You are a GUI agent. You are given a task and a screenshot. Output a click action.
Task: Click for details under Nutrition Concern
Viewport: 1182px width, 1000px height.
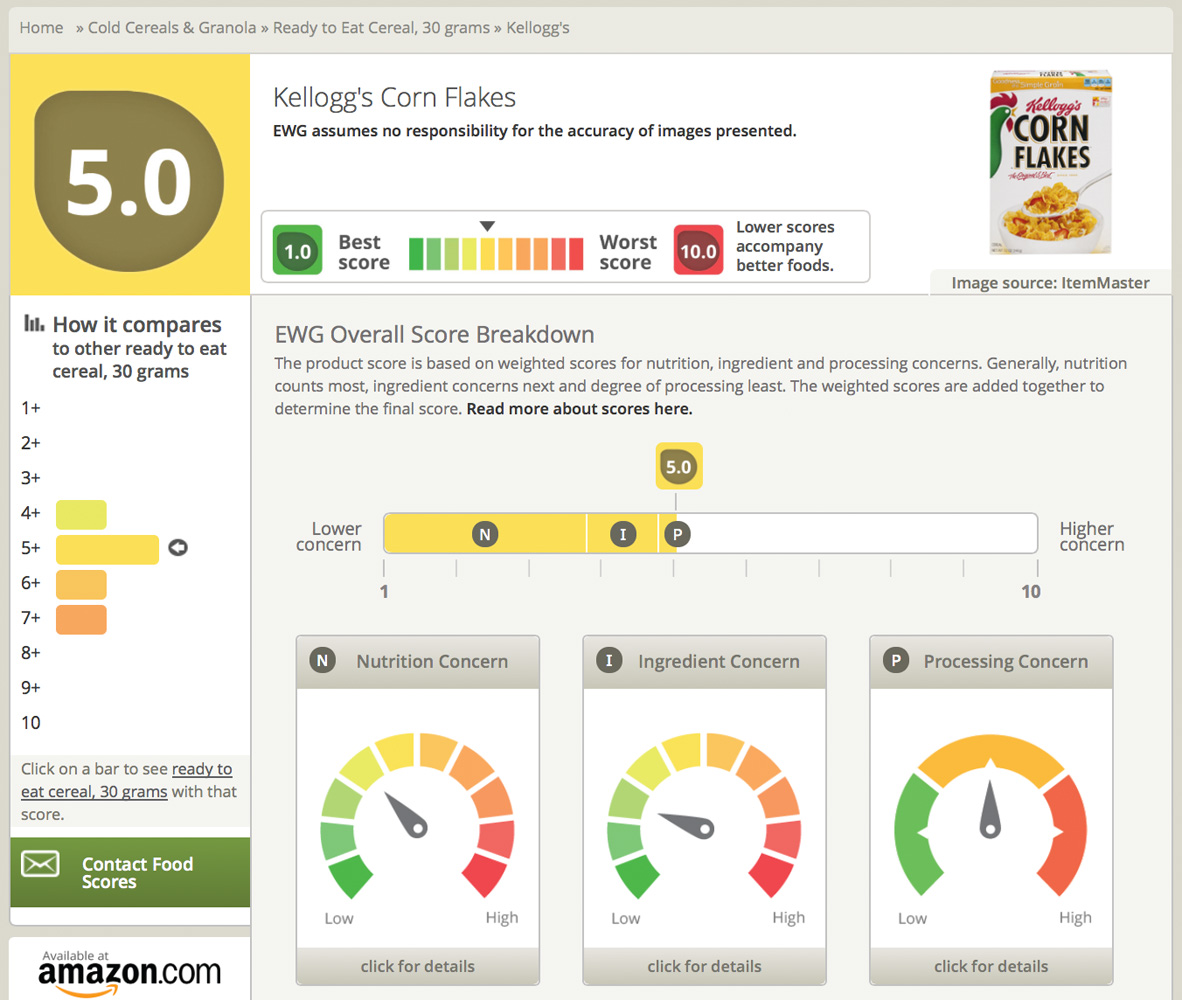pos(418,966)
